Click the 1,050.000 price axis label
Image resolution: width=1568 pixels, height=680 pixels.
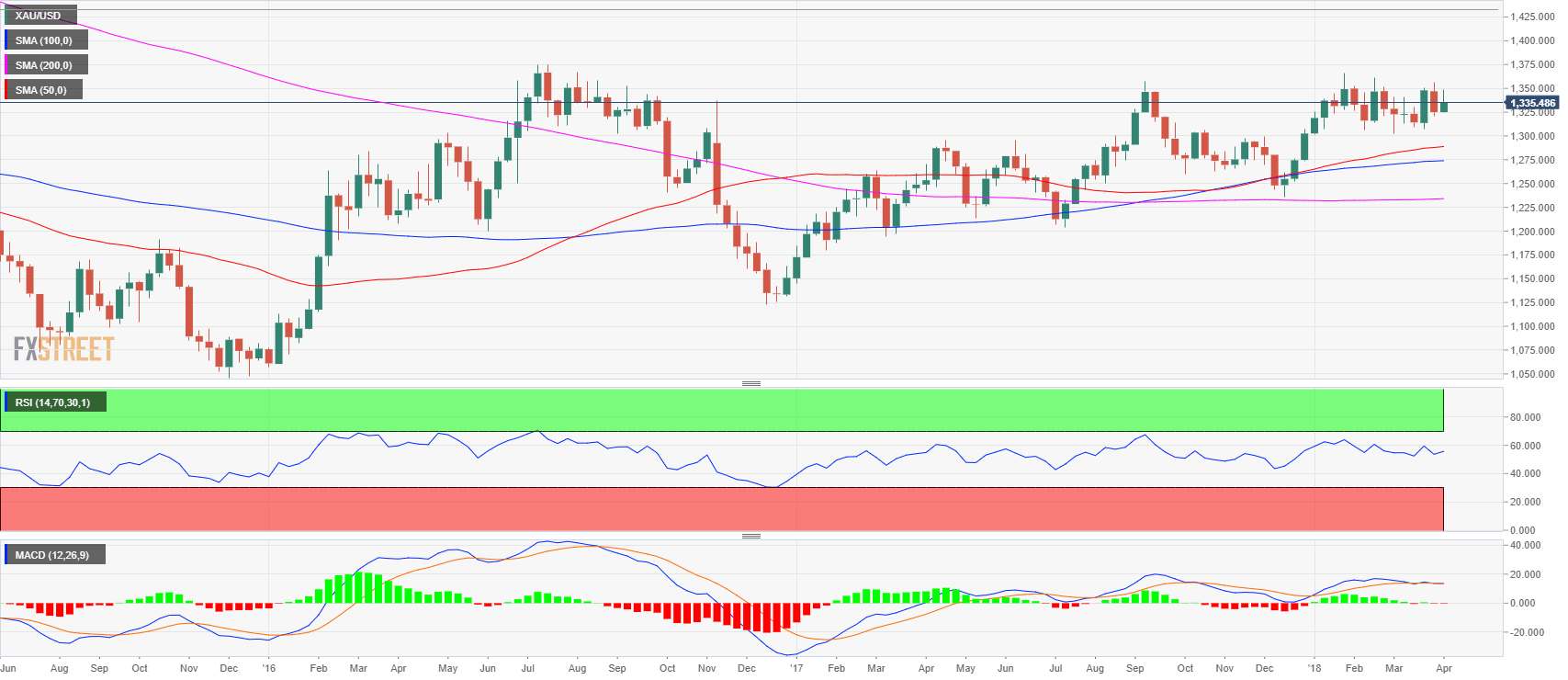point(1532,374)
